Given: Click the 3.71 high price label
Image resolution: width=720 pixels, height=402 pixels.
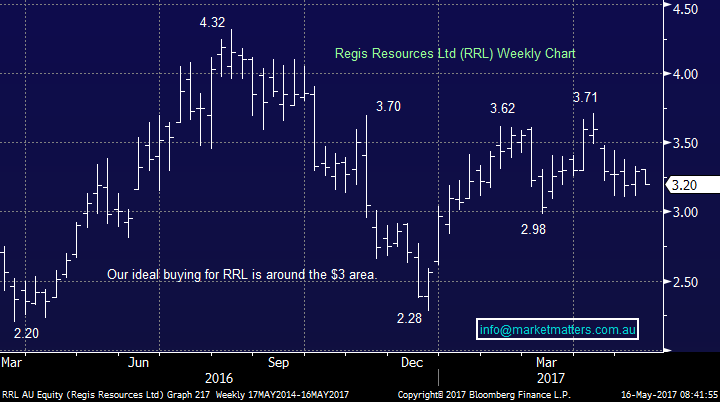Looking at the screenshot, I should (585, 97).
